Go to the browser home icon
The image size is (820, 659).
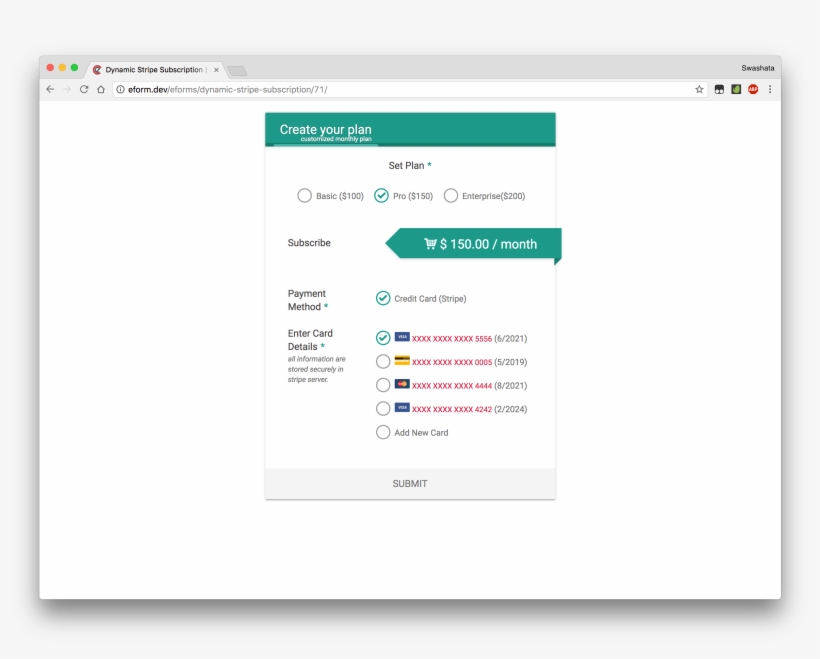point(101,89)
